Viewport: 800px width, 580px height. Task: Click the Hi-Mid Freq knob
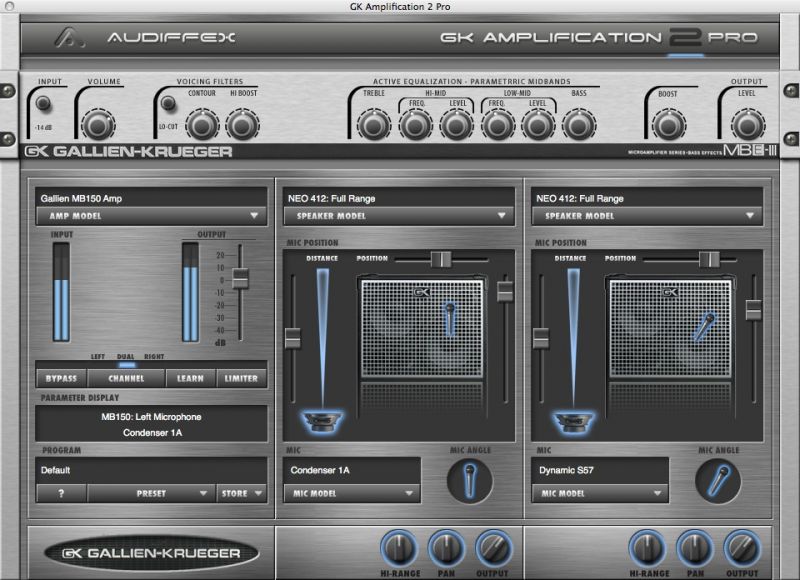pos(415,125)
